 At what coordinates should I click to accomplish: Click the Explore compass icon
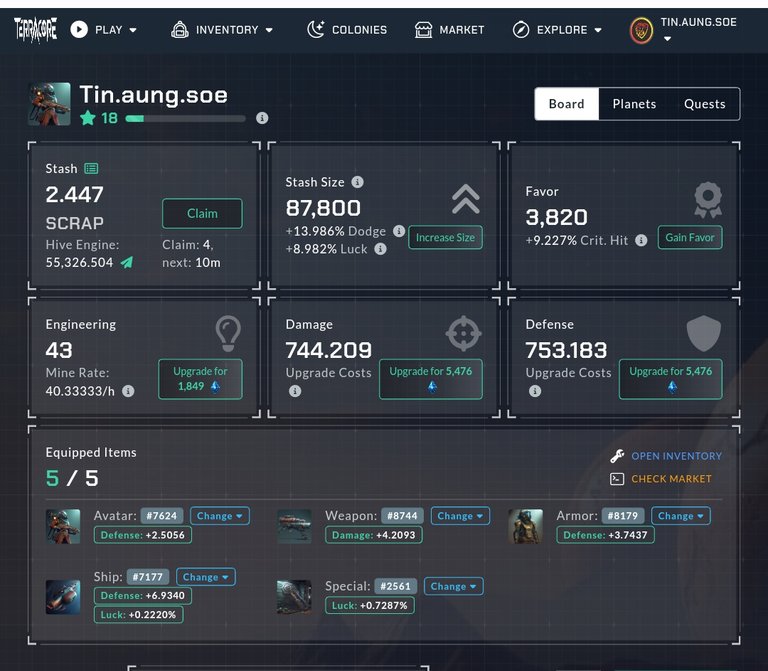tap(521, 30)
